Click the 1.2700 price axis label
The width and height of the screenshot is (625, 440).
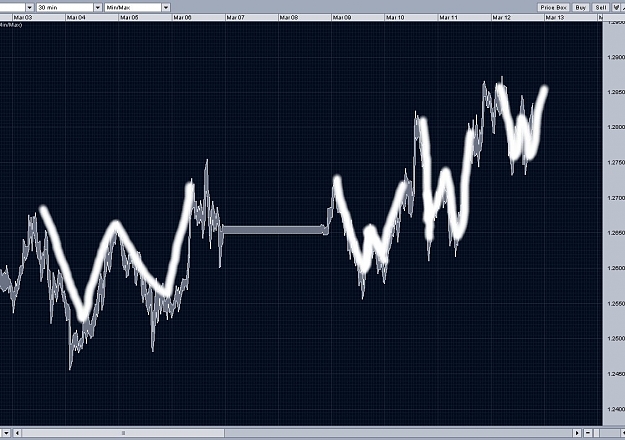click(616, 198)
